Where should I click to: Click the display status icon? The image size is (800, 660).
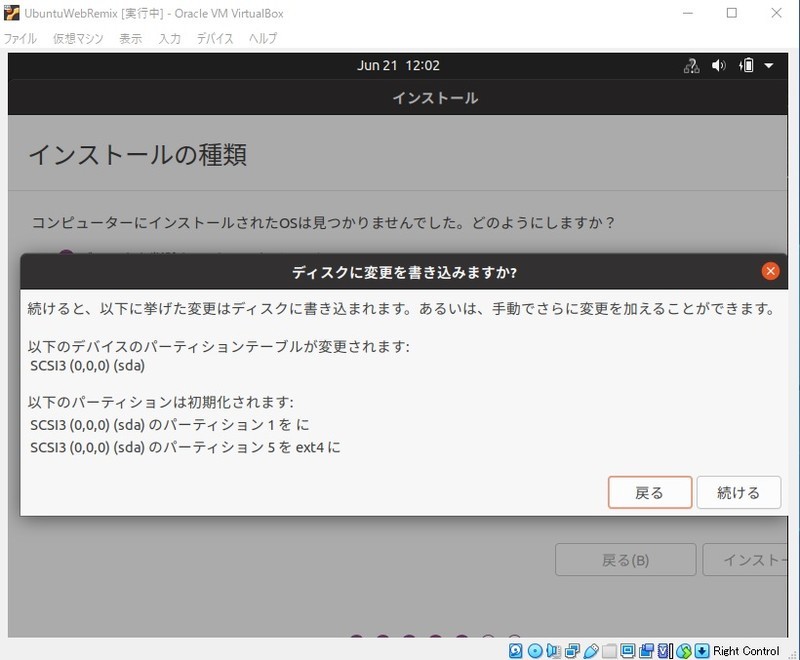tap(628, 651)
